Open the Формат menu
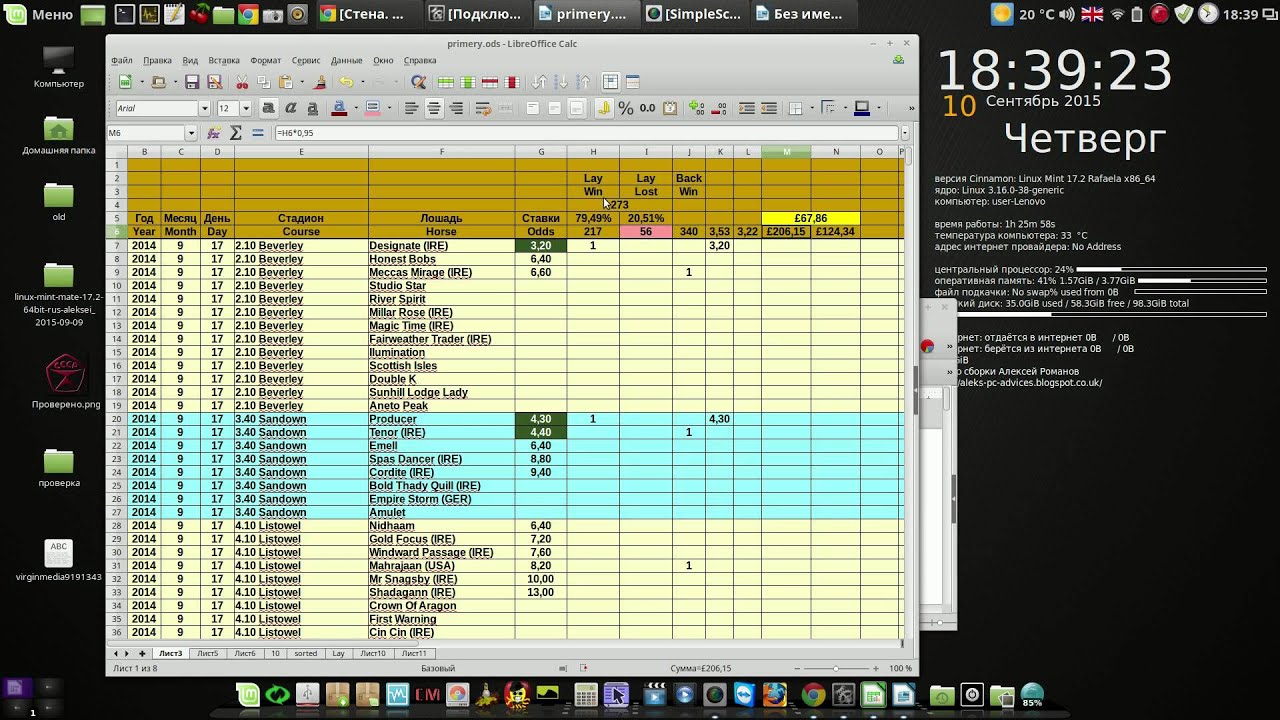Screen dimensions: 1280x720 pyautogui.click(x=265, y=60)
